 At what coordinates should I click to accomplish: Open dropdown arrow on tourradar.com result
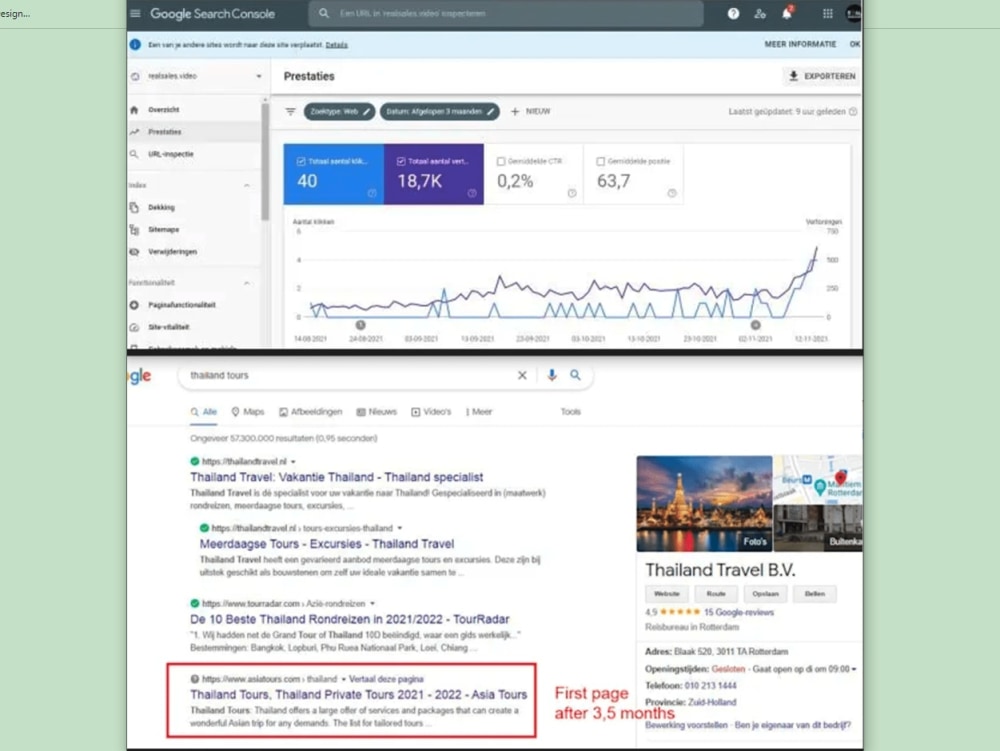pos(372,604)
